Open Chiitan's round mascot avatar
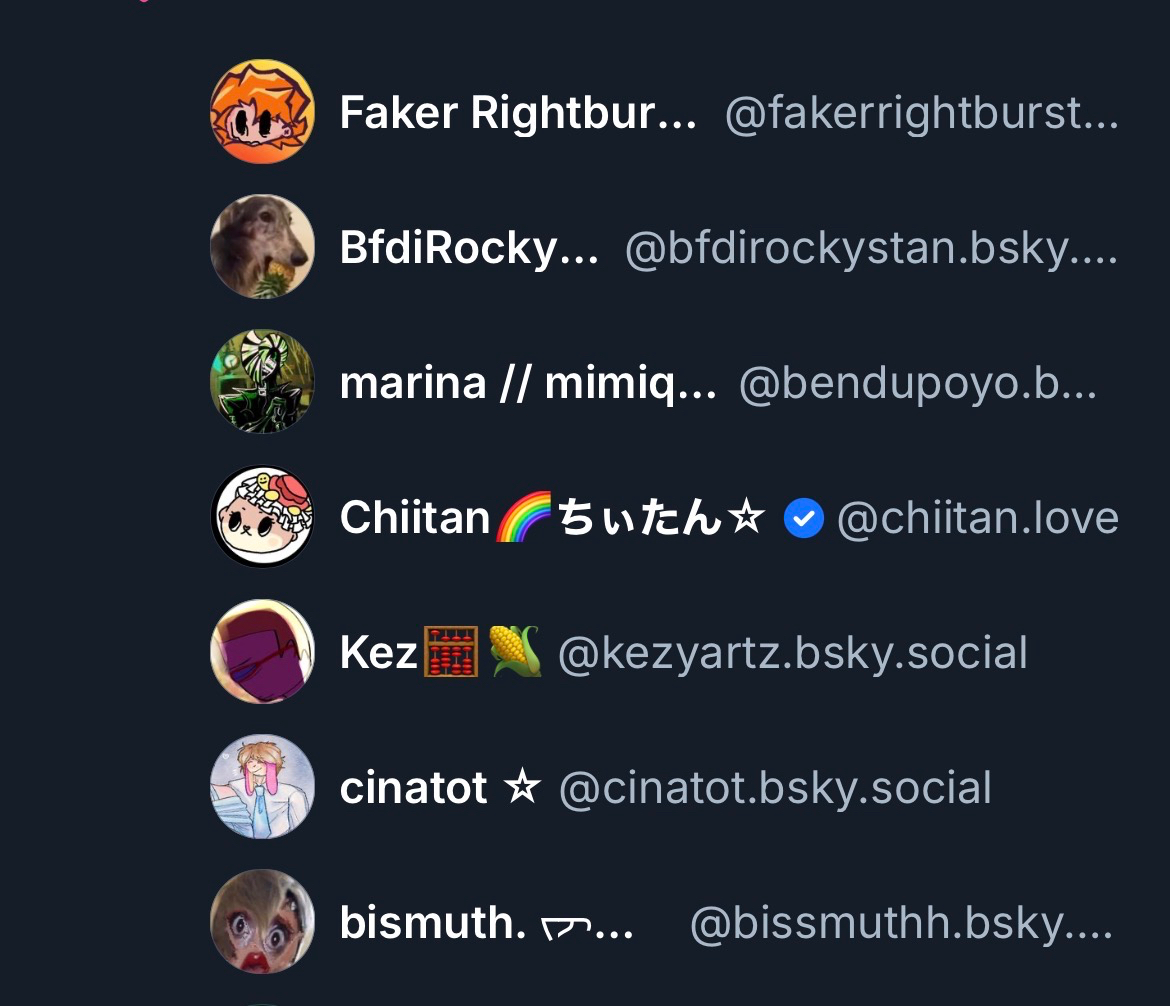Viewport: 1170px width, 1006px height. [262, 516]
